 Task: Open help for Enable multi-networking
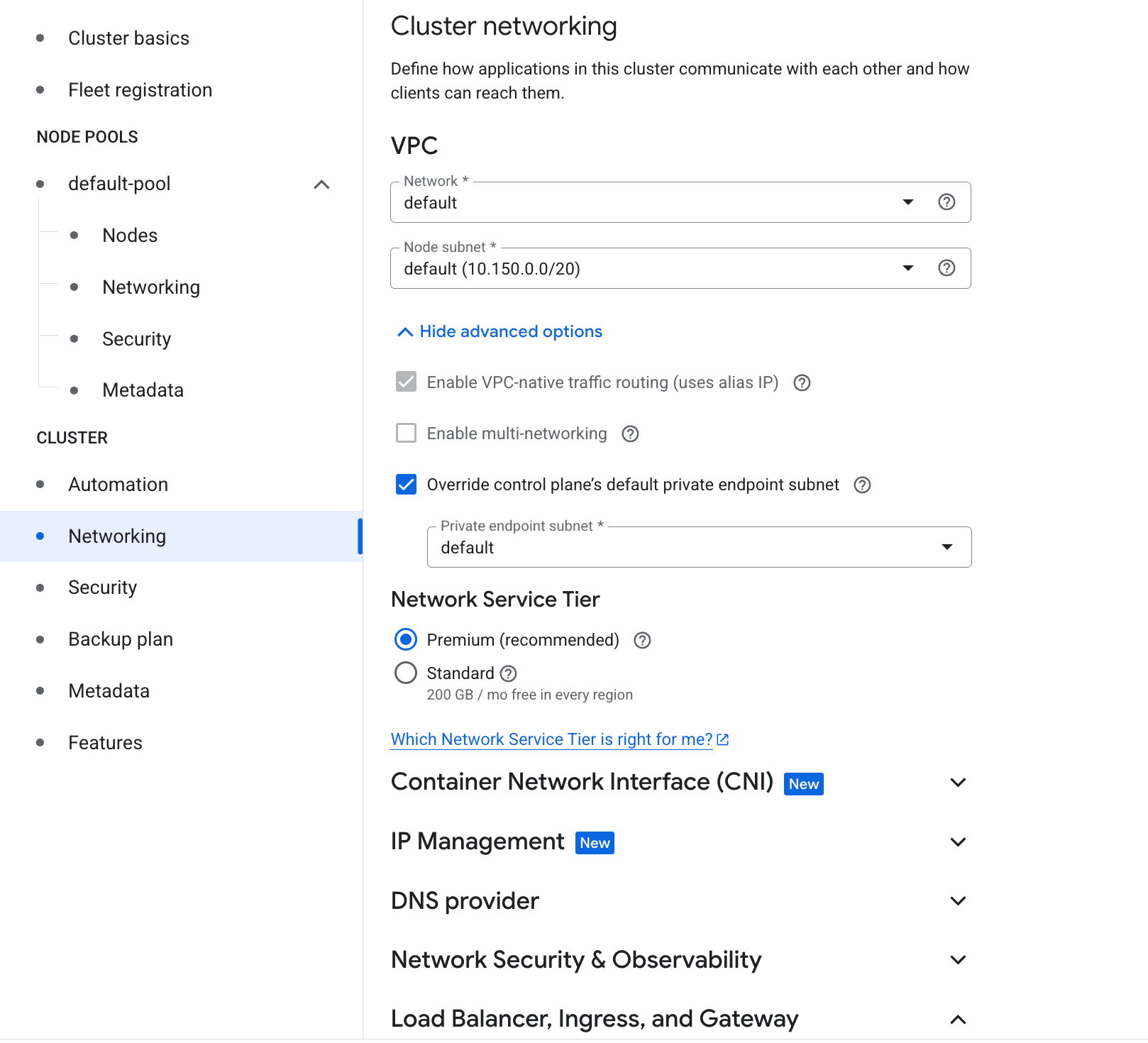[630, 434]
